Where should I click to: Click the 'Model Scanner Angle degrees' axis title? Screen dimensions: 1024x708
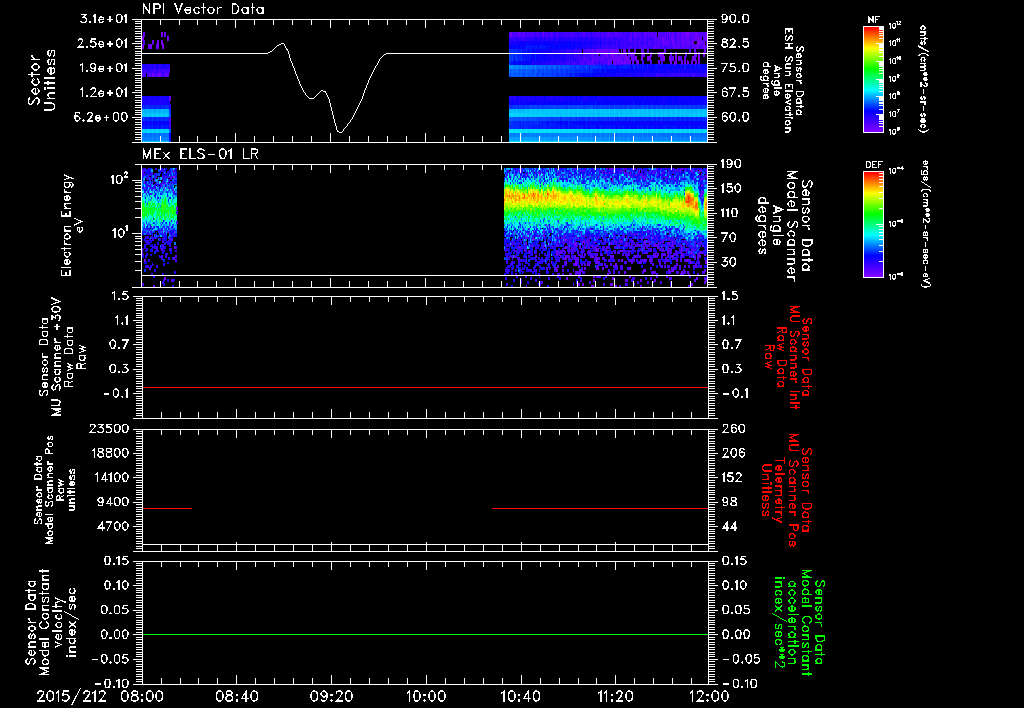784,226
